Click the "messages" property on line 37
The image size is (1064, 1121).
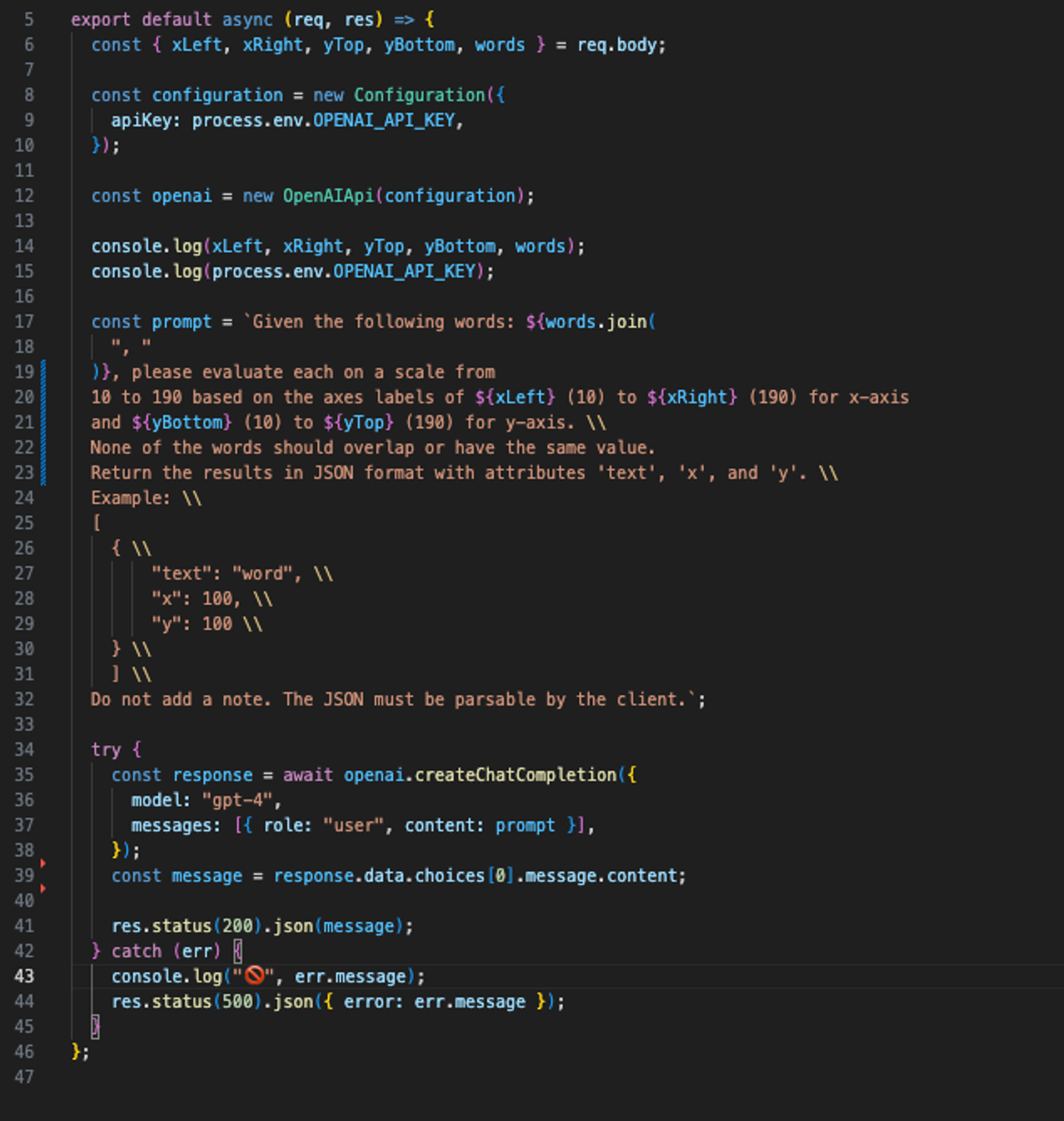pos(171,826)
